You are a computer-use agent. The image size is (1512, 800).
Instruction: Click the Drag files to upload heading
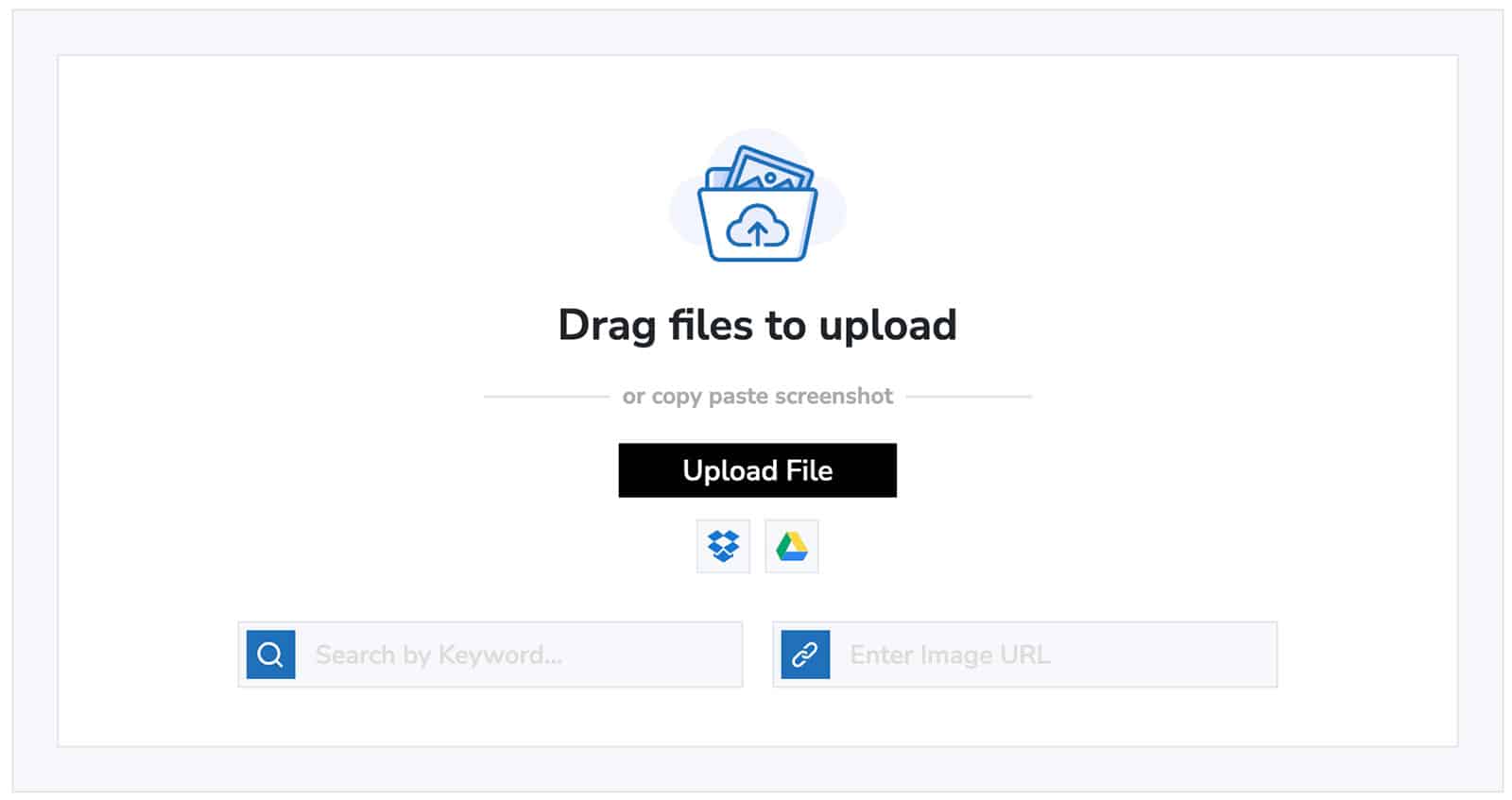[x=757, y=326]
